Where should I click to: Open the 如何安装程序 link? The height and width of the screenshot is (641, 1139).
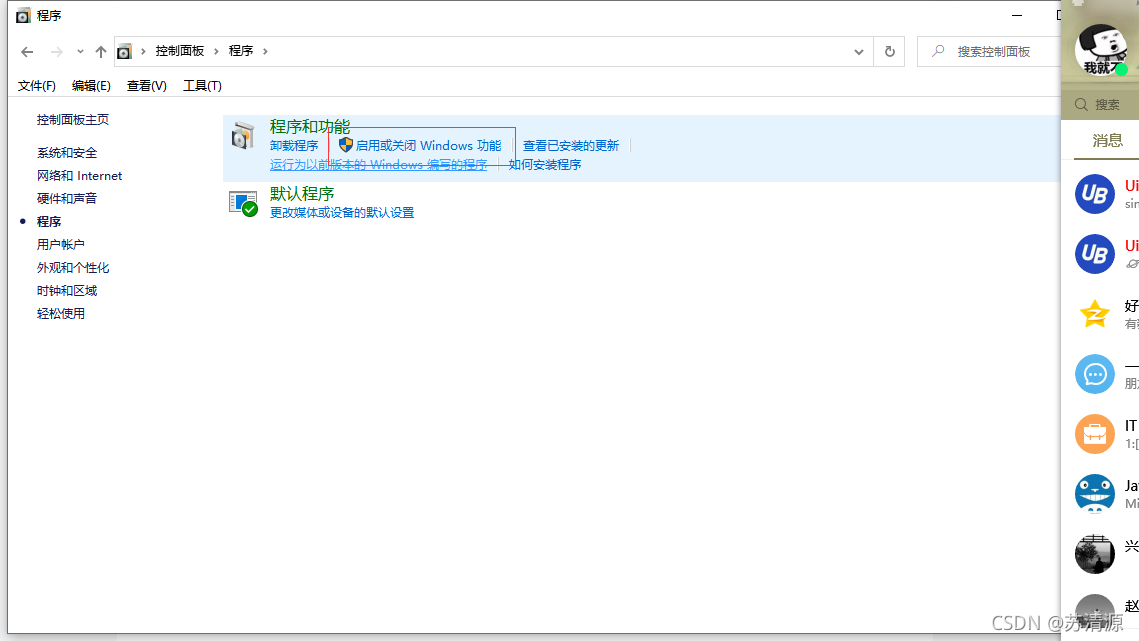tap(544, 164)
